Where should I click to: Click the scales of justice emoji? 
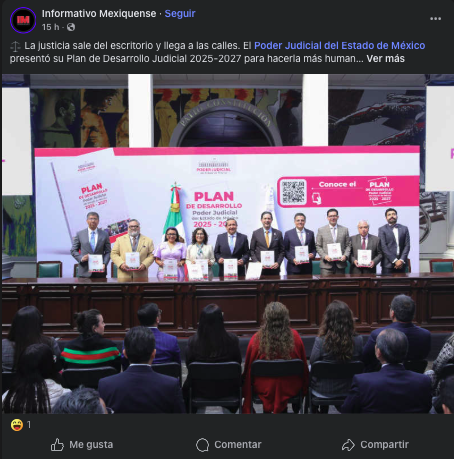pos(15,46)
